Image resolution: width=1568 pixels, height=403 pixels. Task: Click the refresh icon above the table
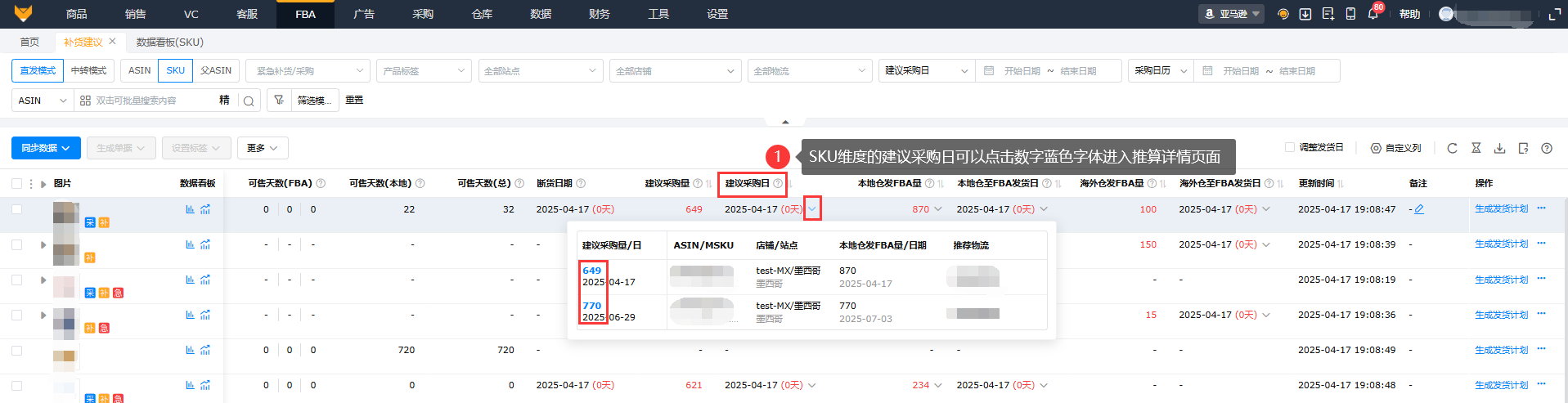1452,148
